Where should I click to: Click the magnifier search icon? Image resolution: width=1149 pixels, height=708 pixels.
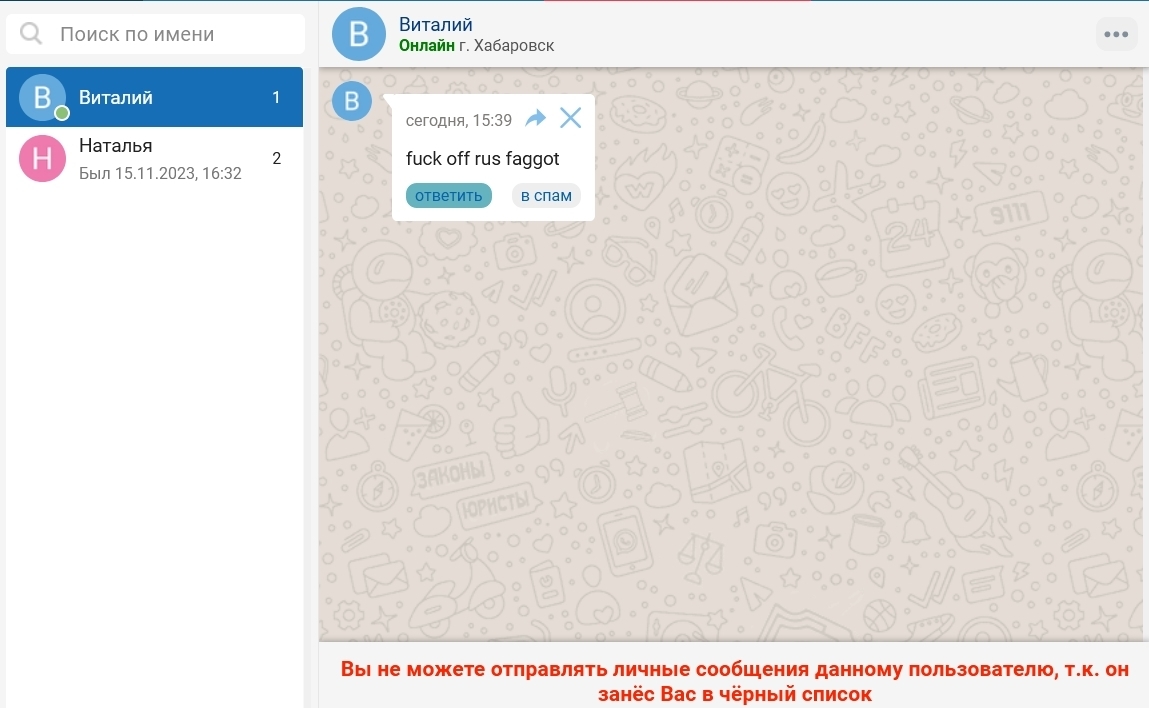pos(31,34)
